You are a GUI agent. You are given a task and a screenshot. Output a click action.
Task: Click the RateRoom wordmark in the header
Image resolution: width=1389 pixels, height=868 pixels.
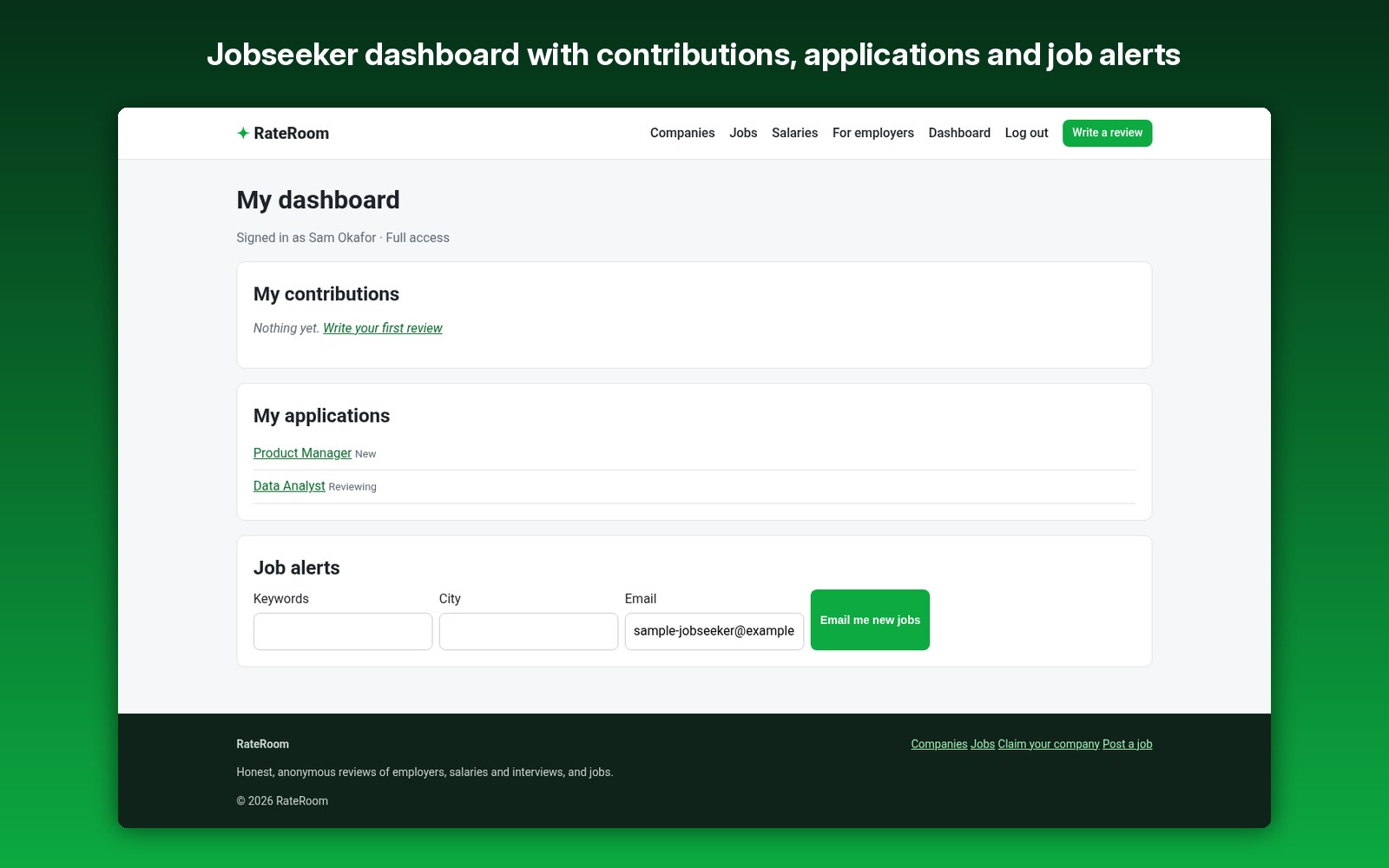(292, 133)
